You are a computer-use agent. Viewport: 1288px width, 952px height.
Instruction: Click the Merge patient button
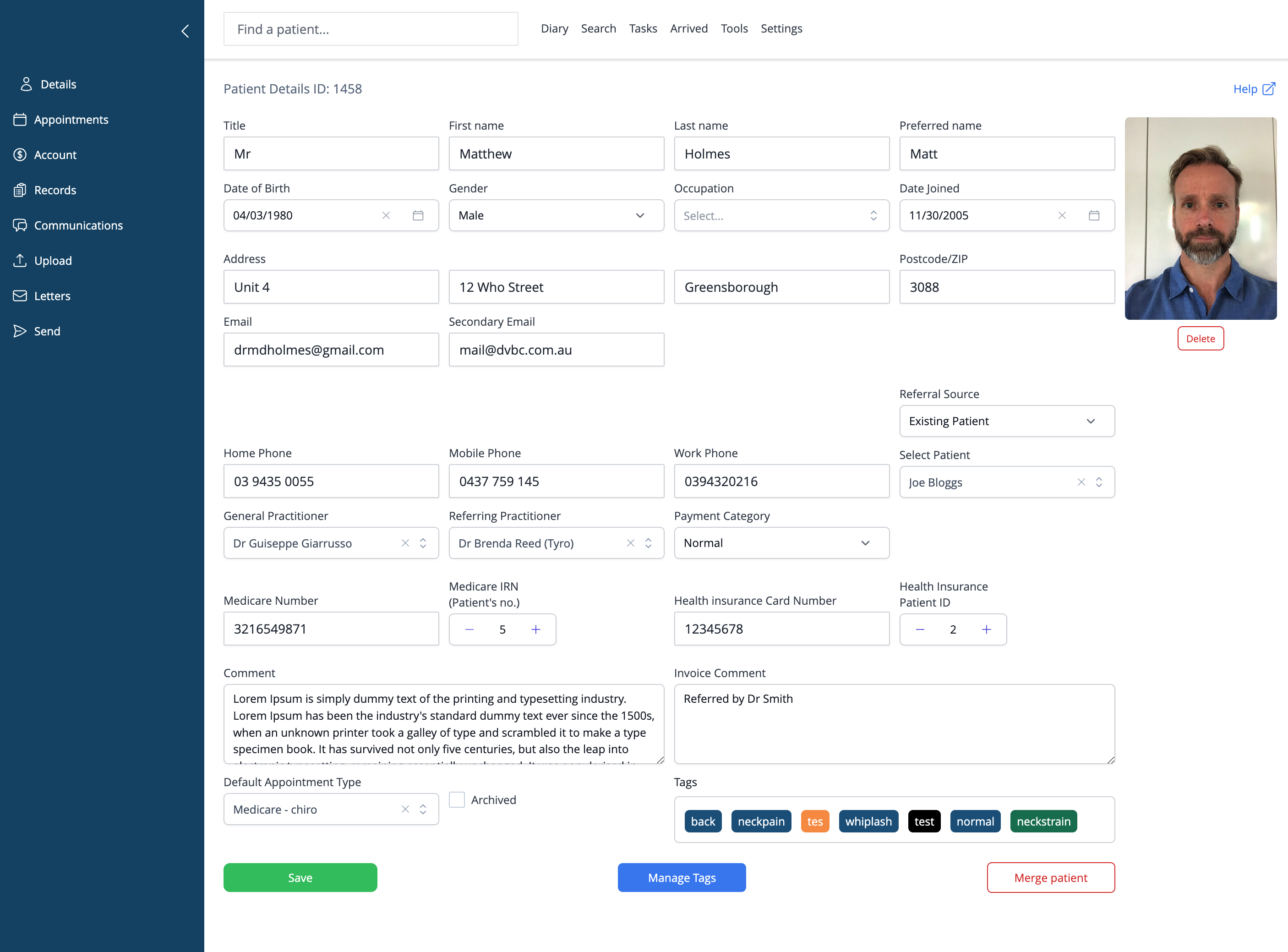1050,878
